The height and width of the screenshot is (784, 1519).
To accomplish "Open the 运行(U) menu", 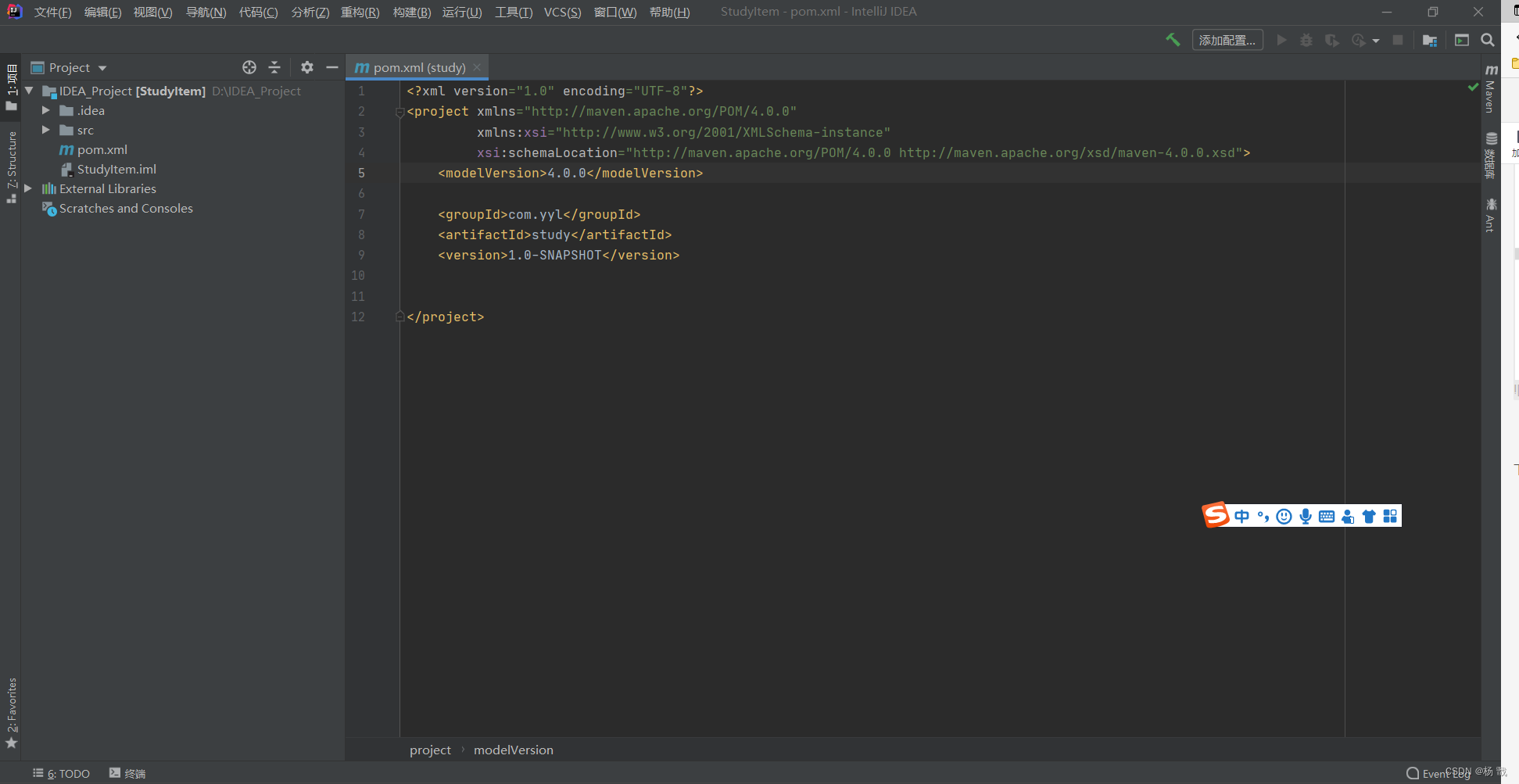I will 462,12.
